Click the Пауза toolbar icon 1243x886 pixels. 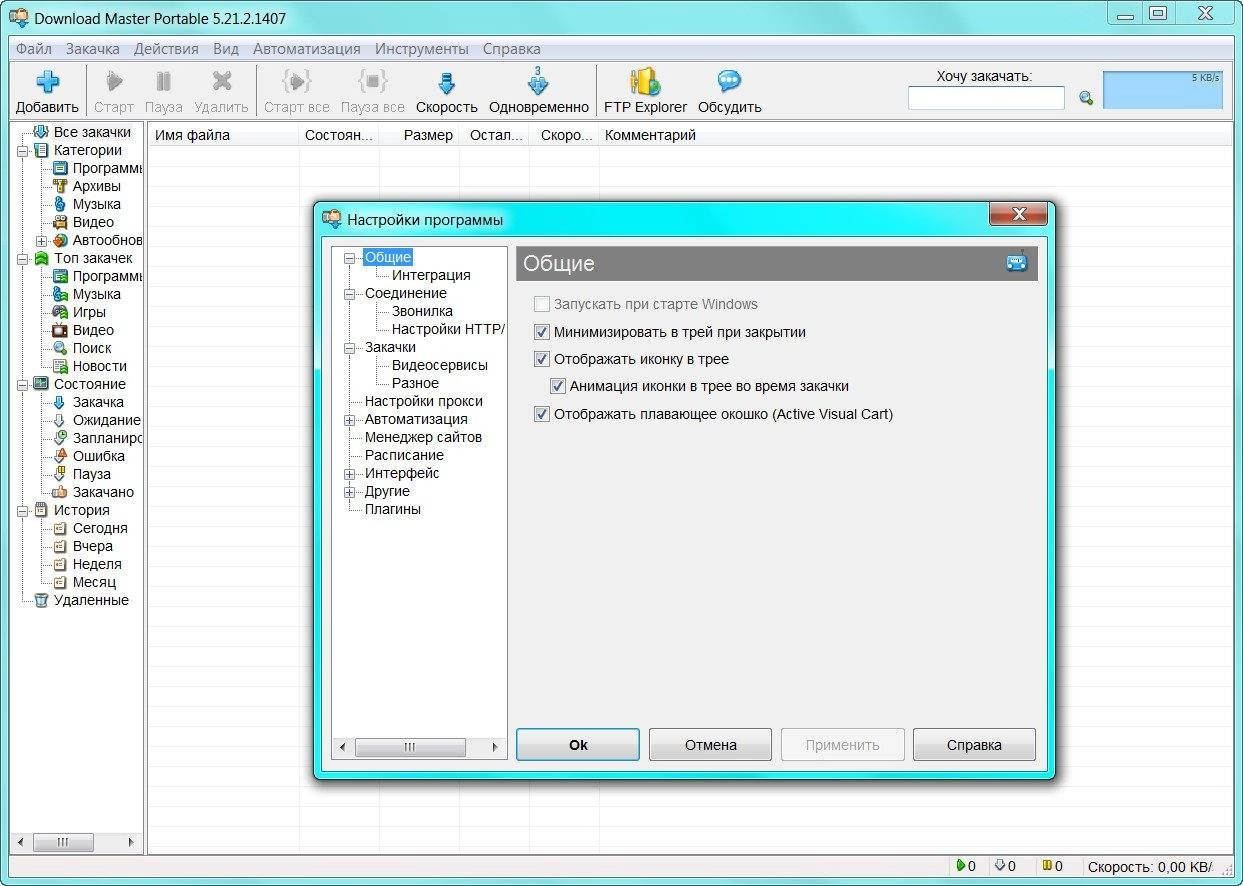pyautogui.click(x=164, y=81)
